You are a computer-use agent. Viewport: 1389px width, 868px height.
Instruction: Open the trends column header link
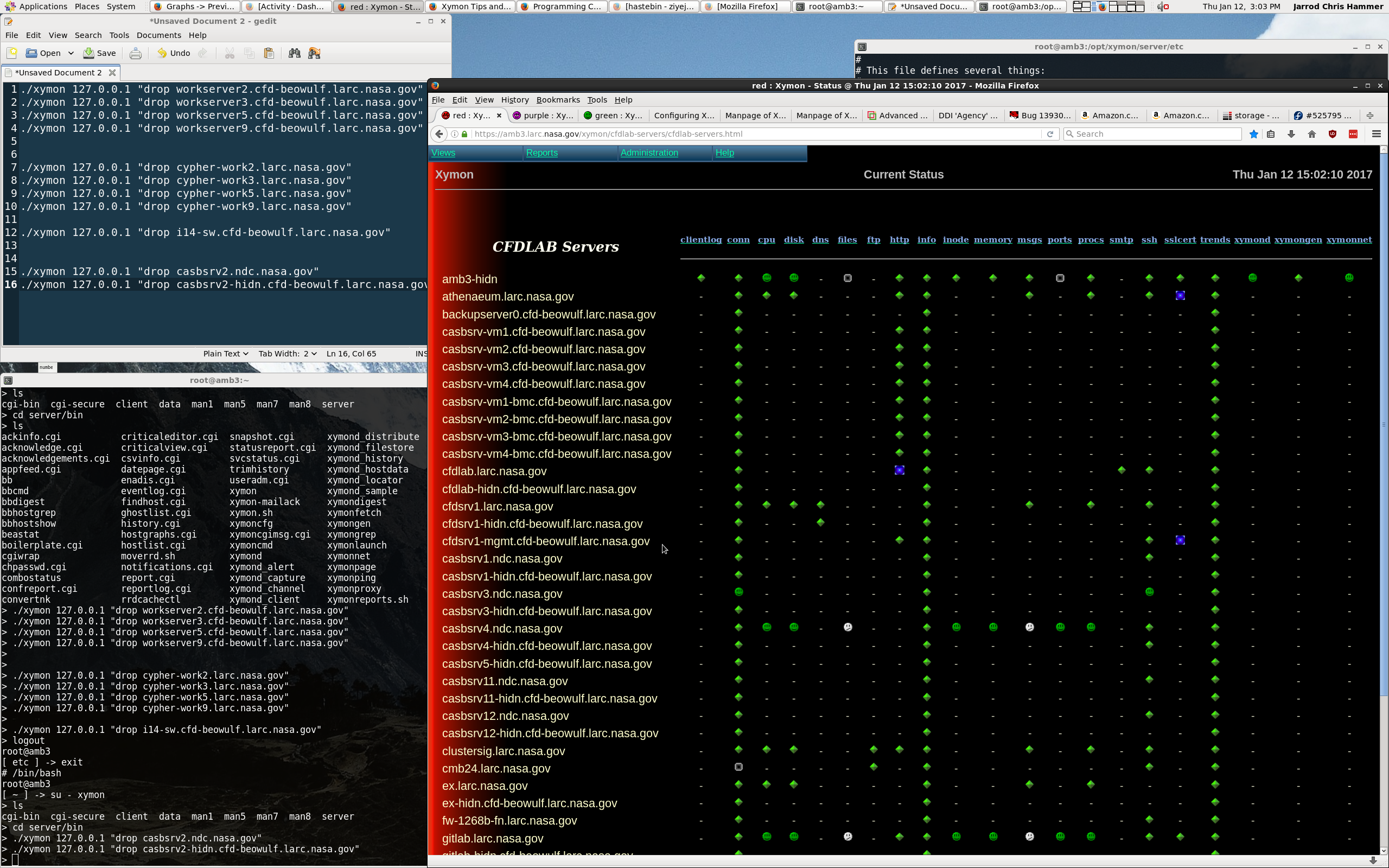(x=1214, y=240)
